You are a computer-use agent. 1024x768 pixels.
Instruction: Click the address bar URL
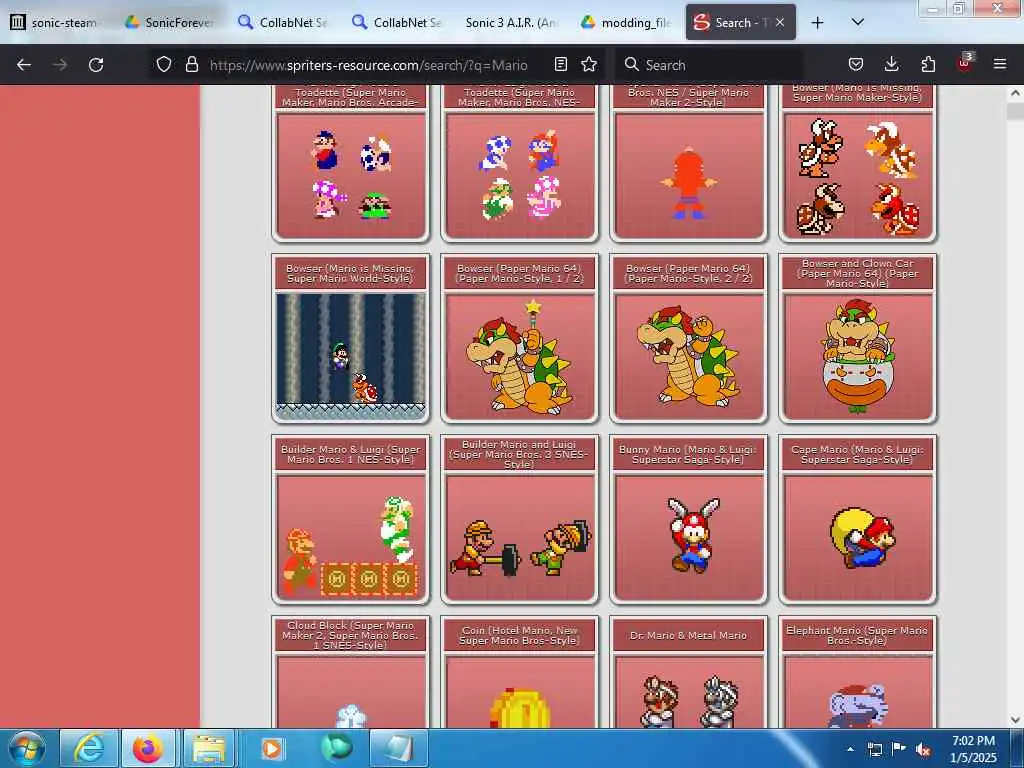(368, 65)
